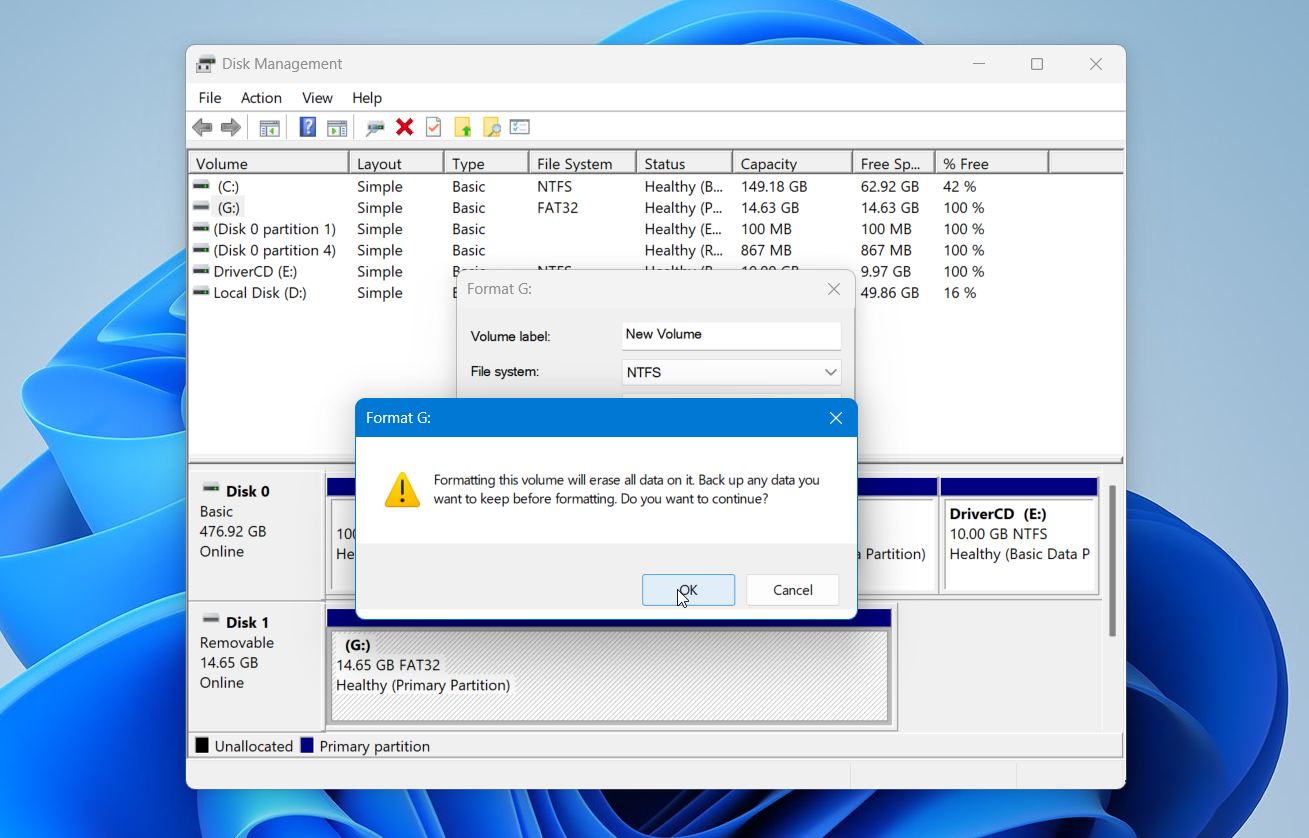Click the checklist settings toolbar icon

click(x=520, y=127)
